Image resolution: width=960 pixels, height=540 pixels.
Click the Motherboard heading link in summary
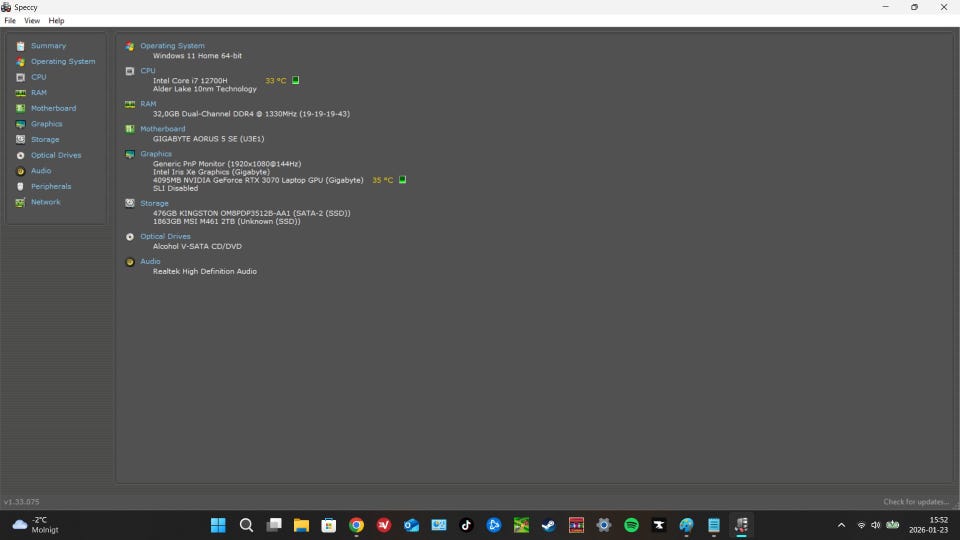click(x=163, y=129)
